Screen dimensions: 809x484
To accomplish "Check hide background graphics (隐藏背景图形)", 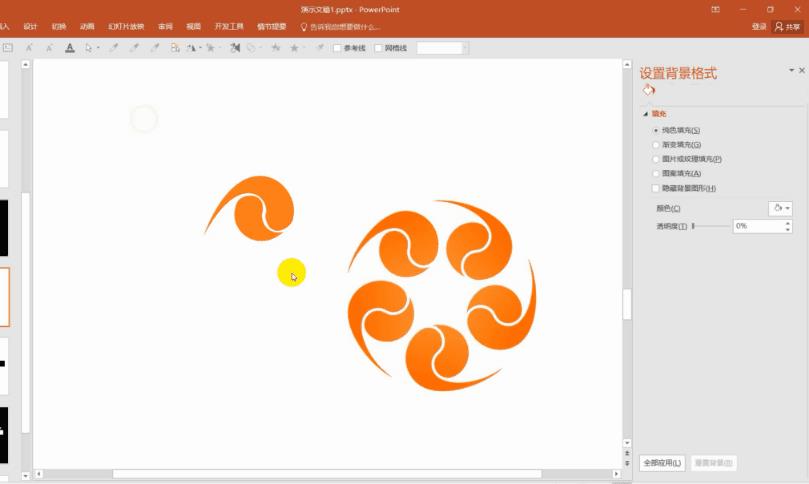I will pyautogui.click(x=656, y=188).
